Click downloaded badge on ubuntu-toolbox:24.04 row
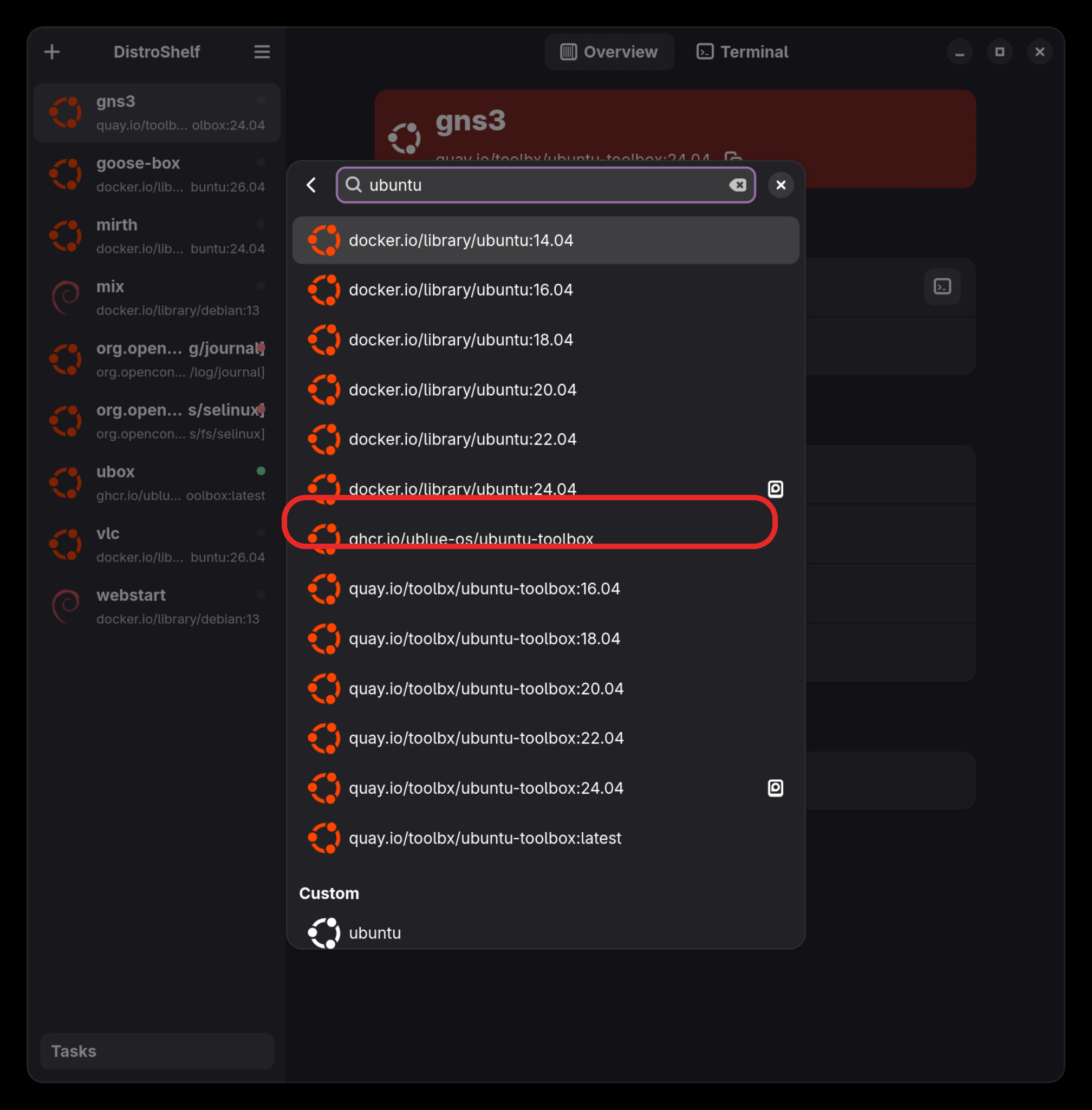The image size is (1092, 1110). [776, 788]
